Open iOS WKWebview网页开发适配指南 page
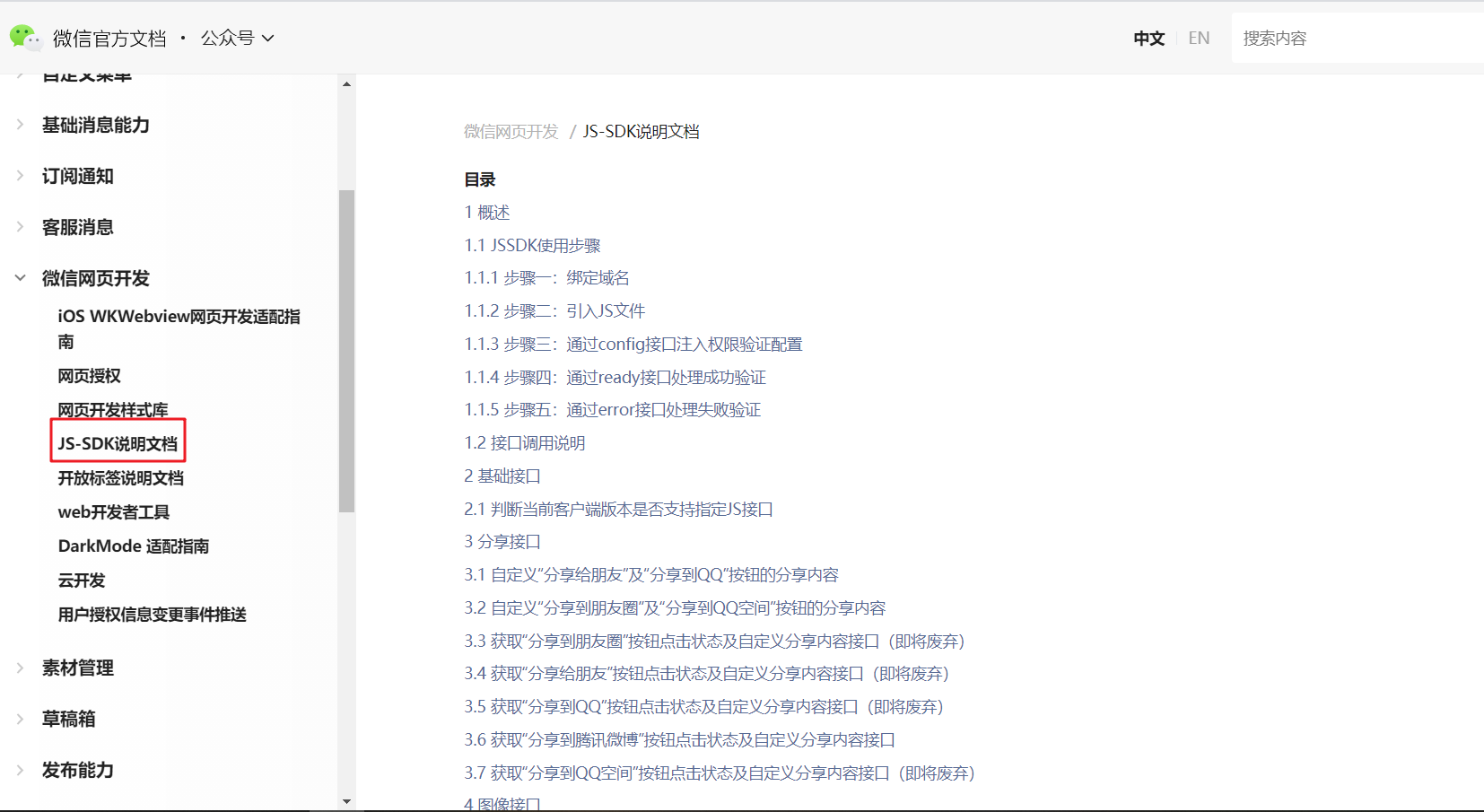The height and width of the screenshot is (812, 1484). (x=179, y=328)
